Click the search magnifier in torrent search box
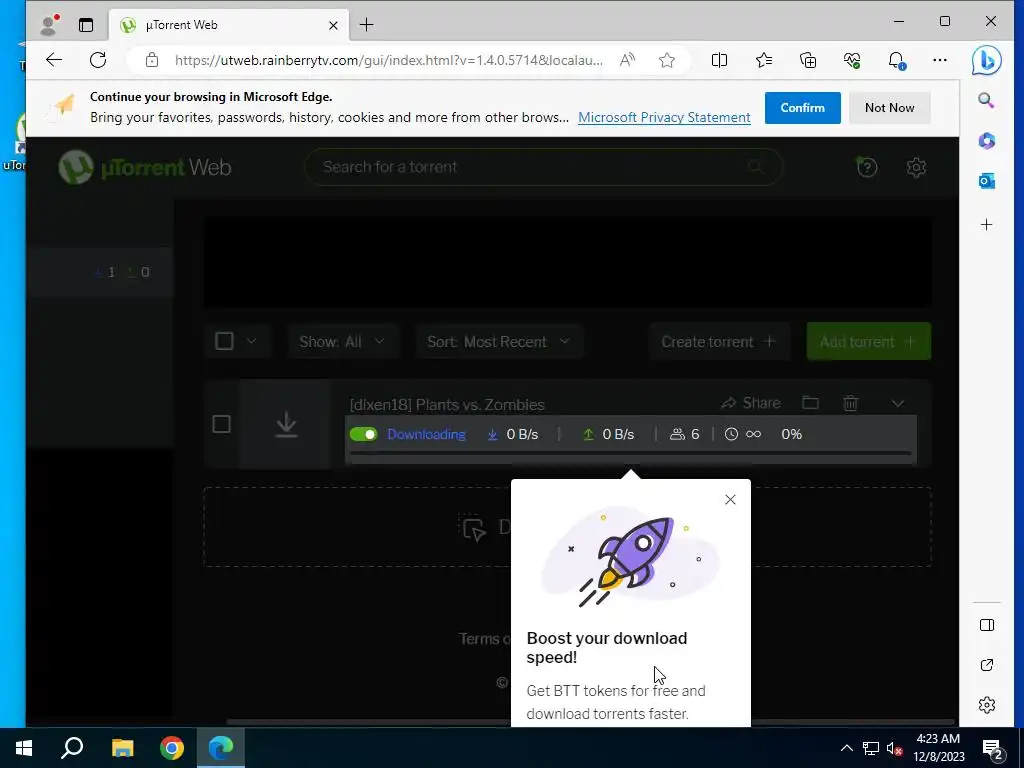The image size is (1024, 768). (x=756, y=167)
